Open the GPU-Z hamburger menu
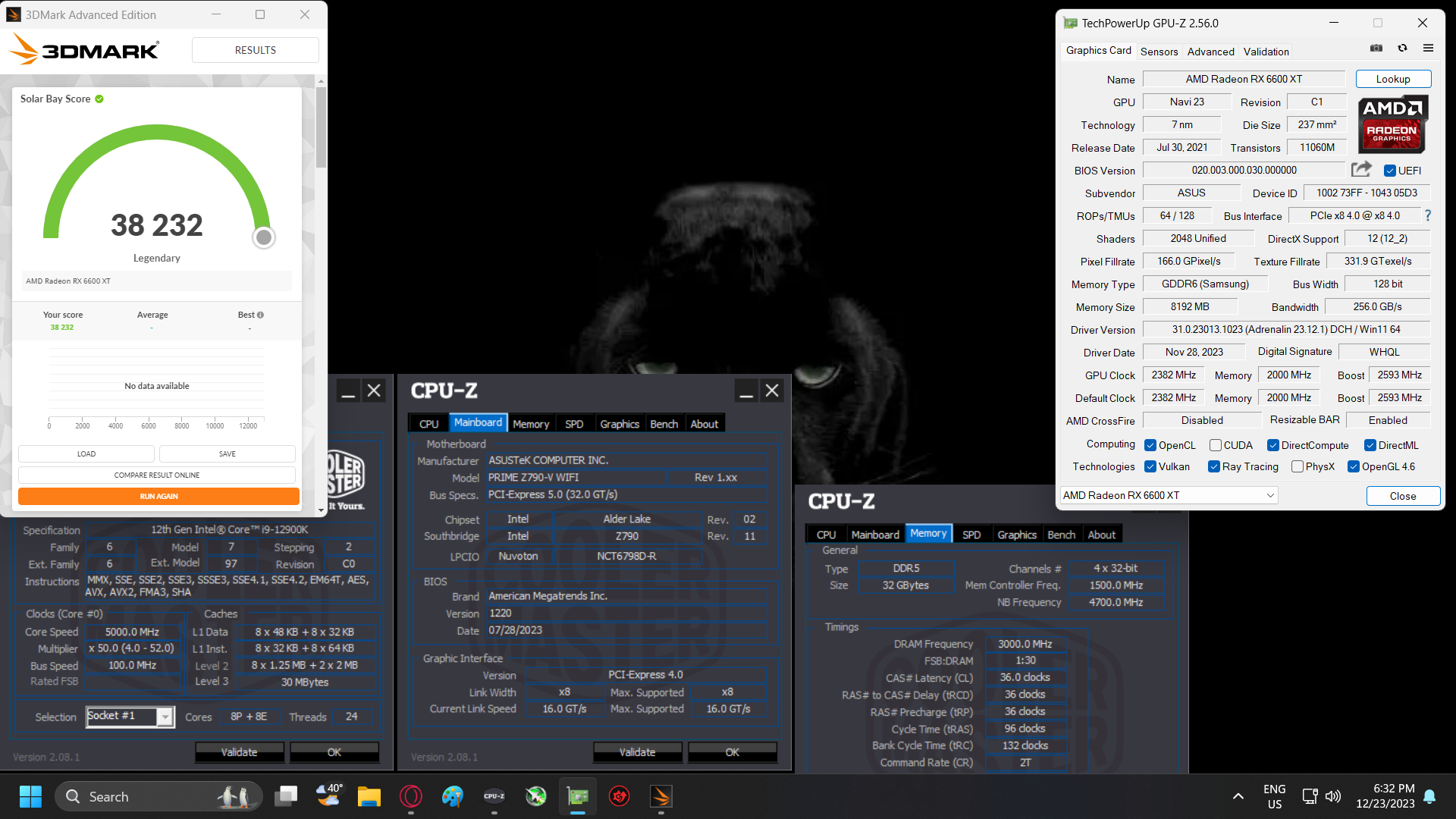1456x819 pixels. [x=1428, y=49]
